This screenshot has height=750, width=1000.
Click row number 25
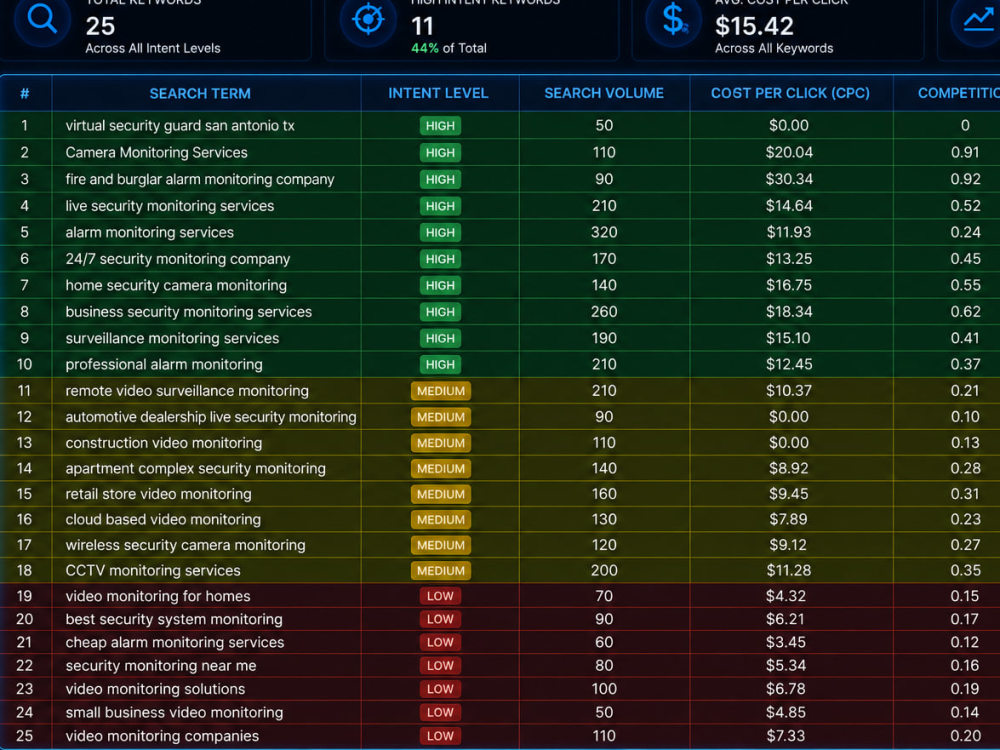(24, 736)
